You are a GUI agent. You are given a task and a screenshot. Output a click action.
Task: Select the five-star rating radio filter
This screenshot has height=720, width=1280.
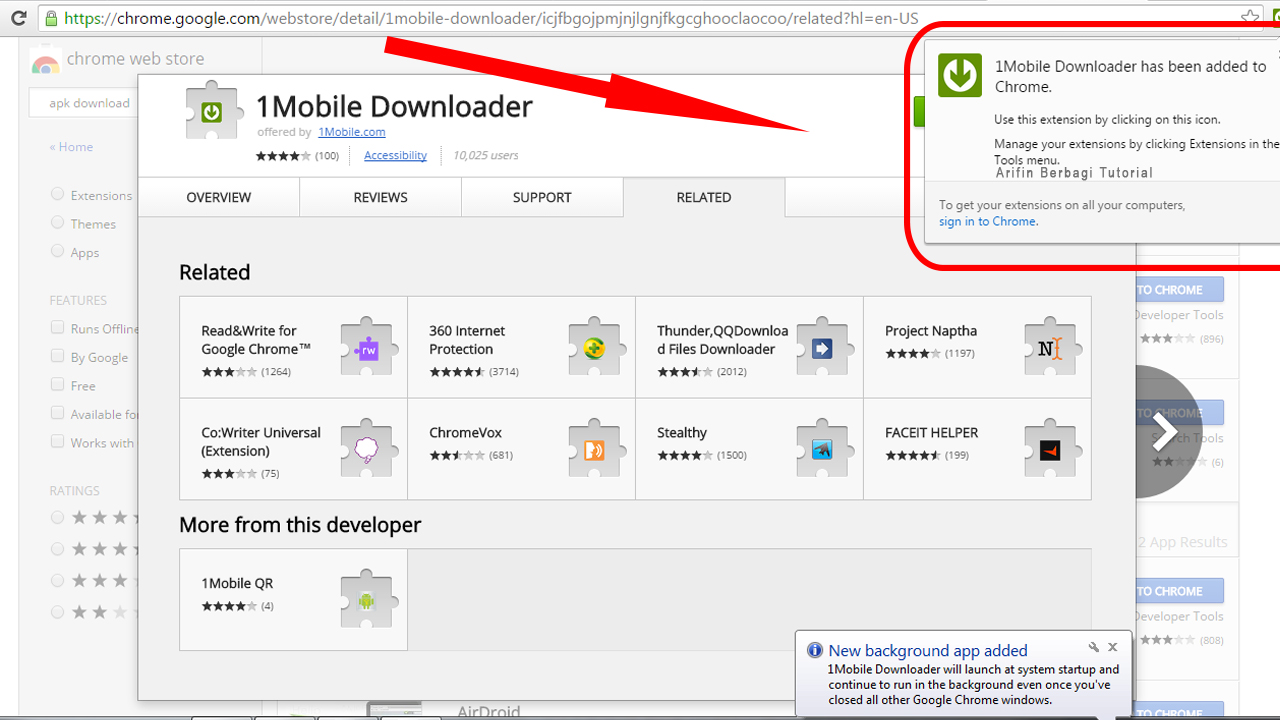pyautogui.click(x=57, y=517)
